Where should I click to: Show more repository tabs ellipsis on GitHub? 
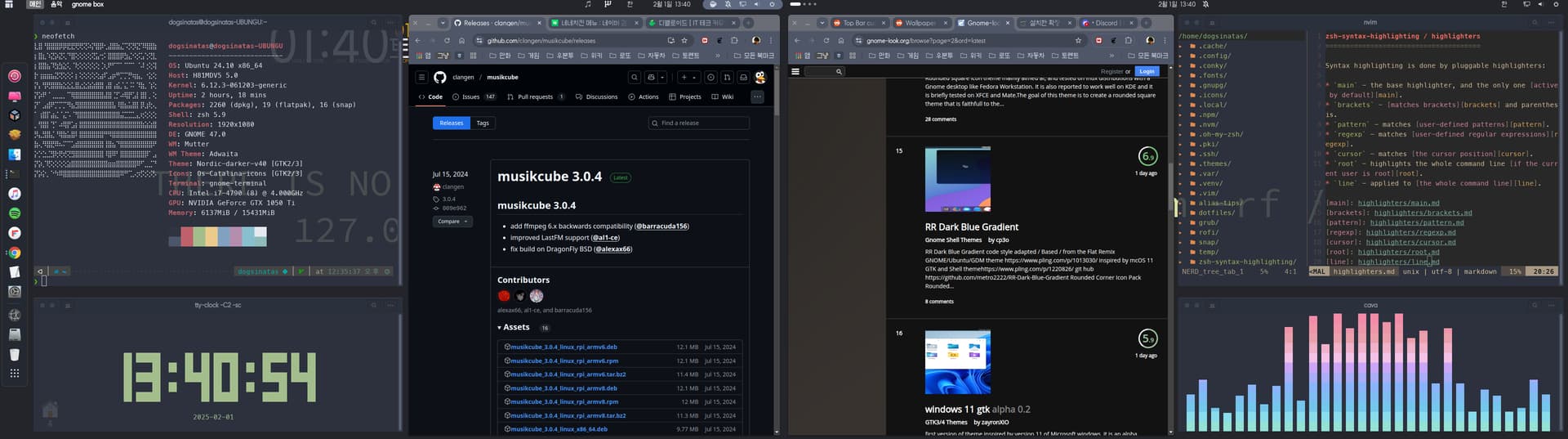pyautogui.click(x=757, y=96)
